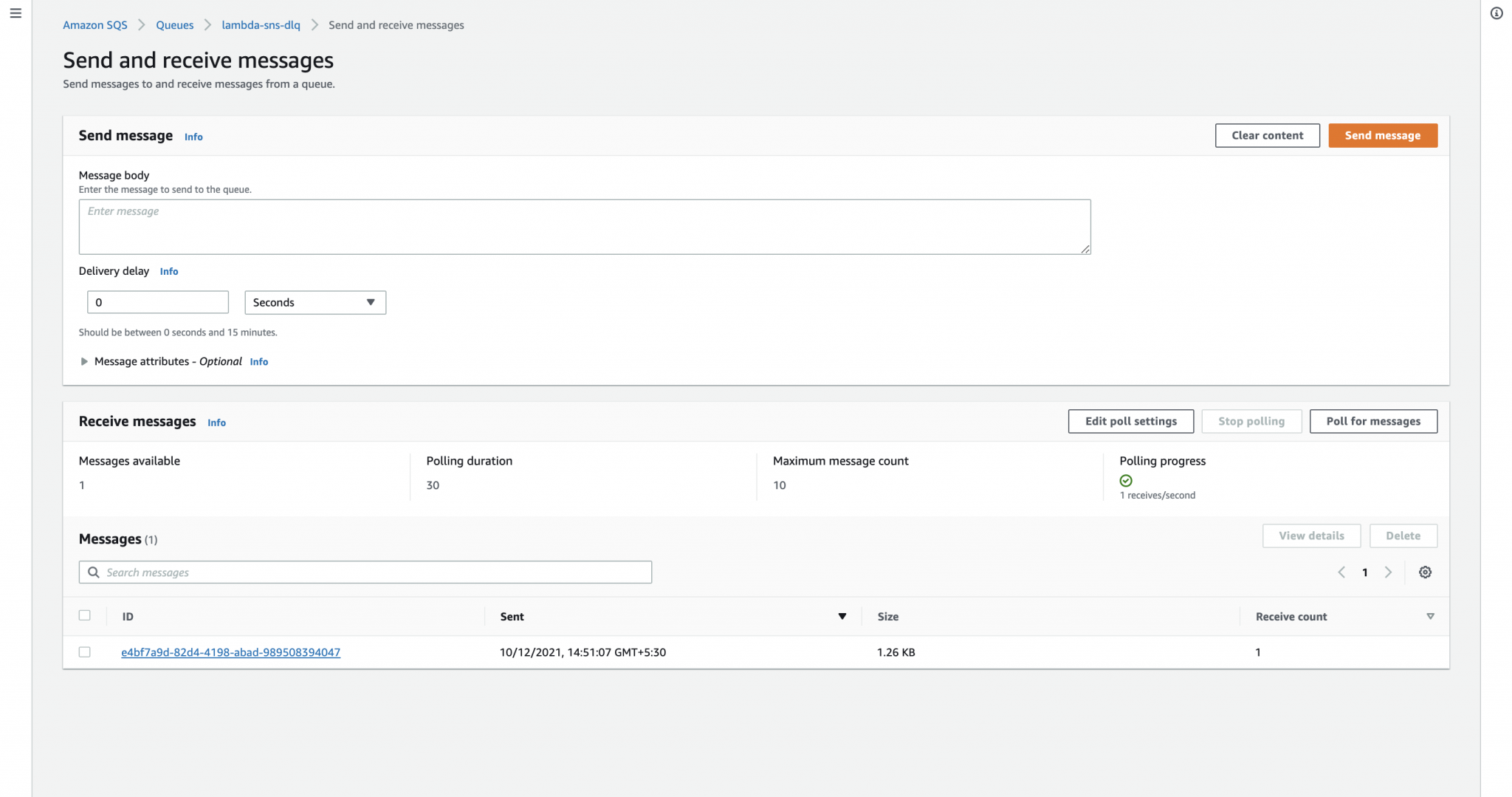Go to next page of messages
This screenshot has height=797, width=1512.
(1389, 572)
